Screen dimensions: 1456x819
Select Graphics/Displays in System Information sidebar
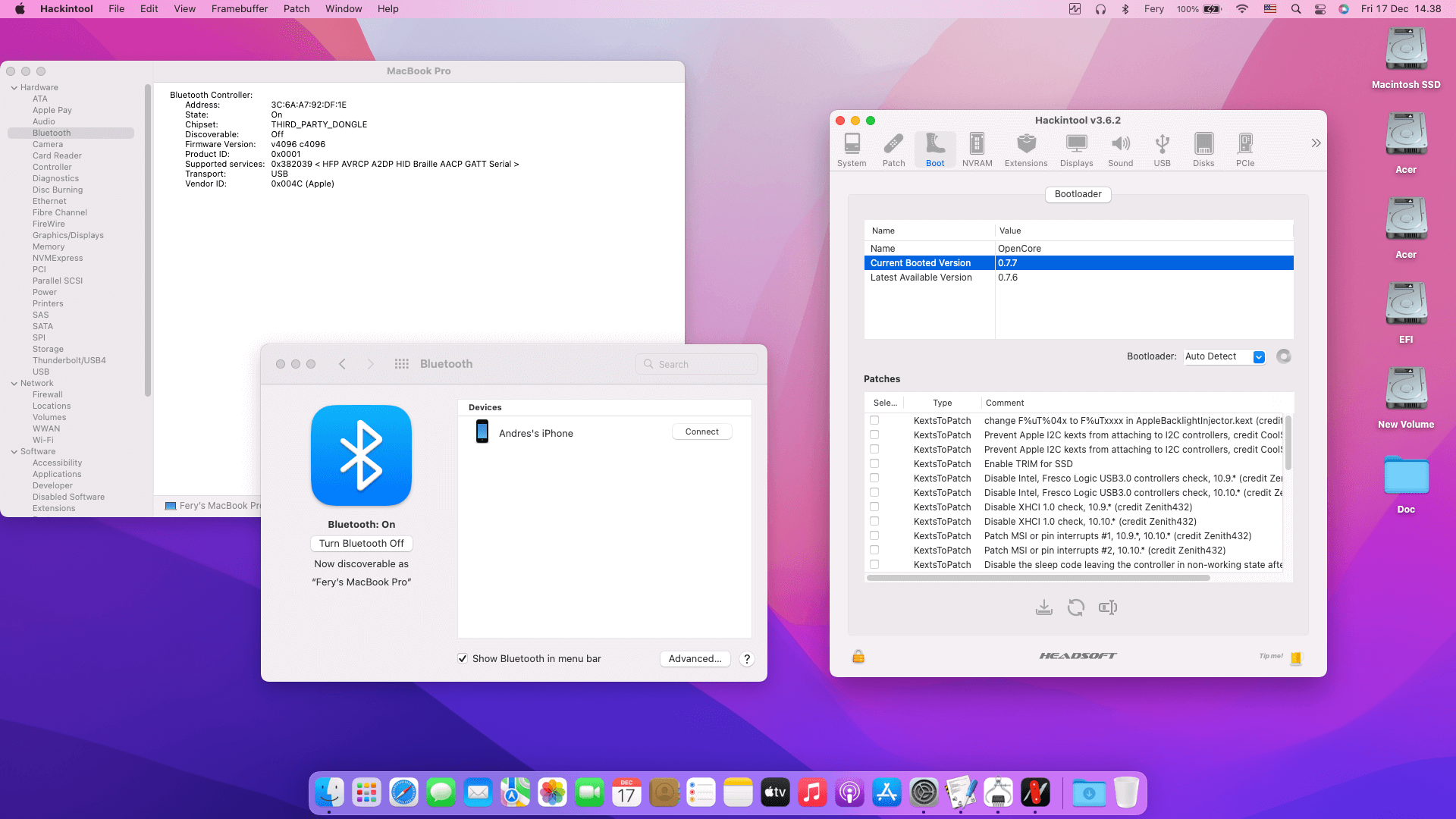pos(67,236)
